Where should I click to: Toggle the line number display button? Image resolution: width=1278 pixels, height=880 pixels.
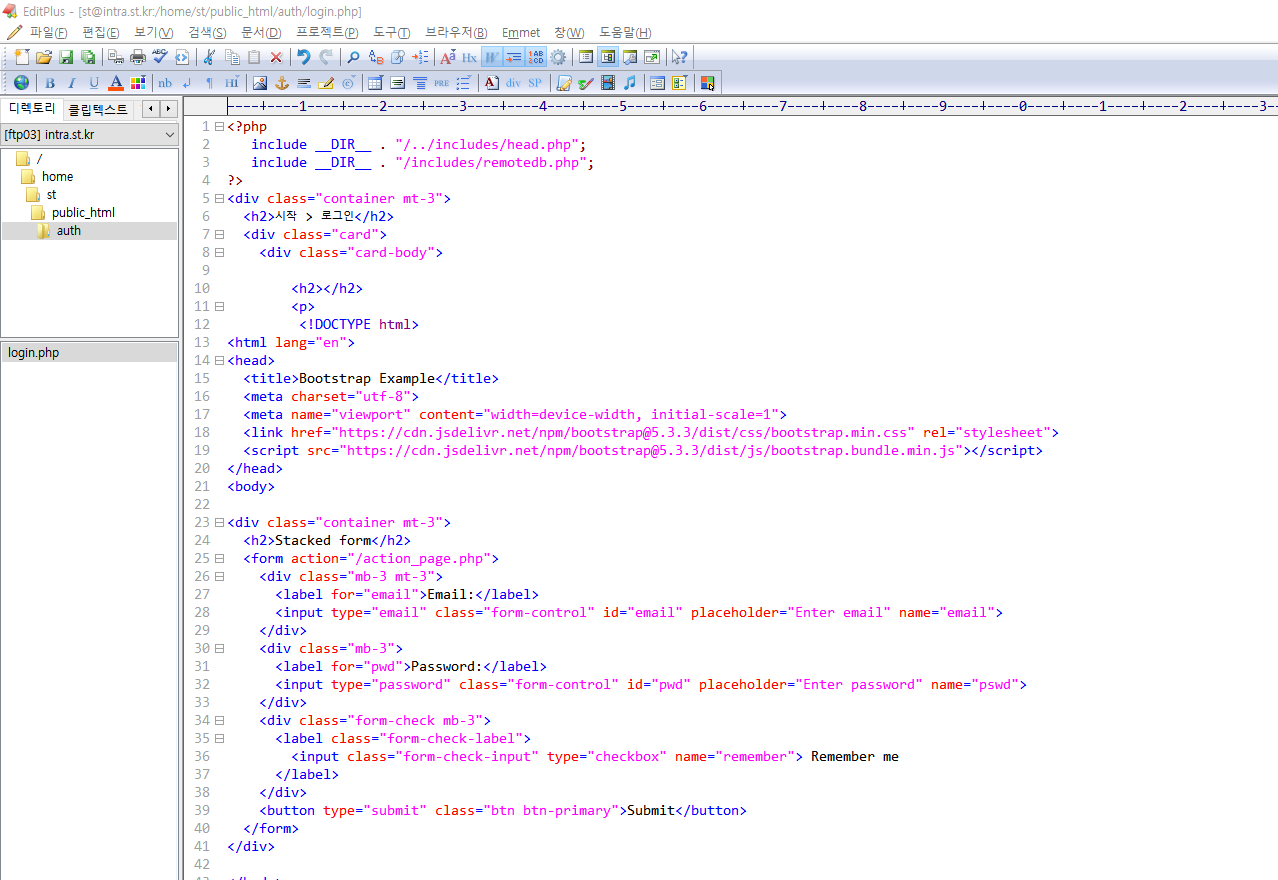coord(536,57)
